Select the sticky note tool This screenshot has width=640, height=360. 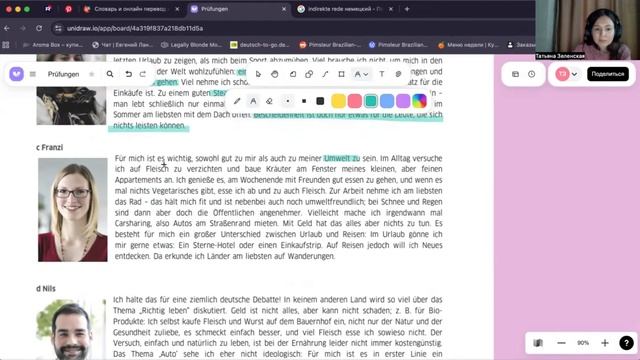(293, 74)
